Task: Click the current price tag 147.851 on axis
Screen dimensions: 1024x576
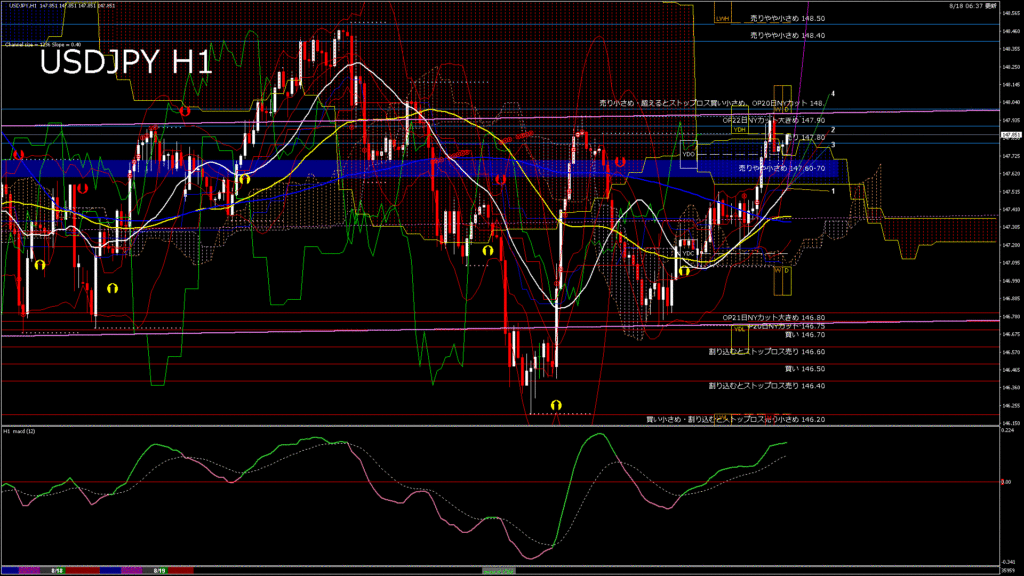Action: 1008,134
